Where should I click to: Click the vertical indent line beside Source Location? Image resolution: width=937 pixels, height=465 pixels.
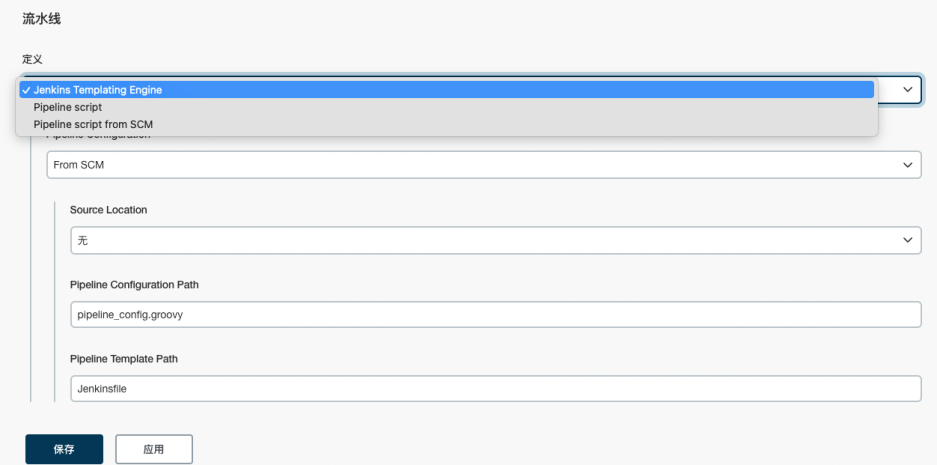point(54,302)
